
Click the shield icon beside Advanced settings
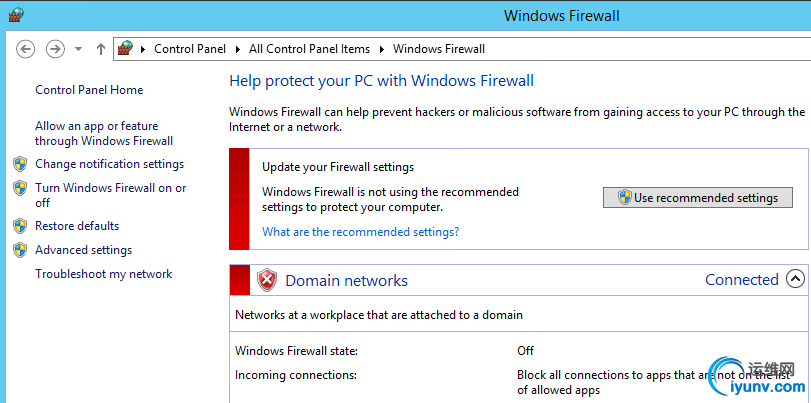coord(20,250)
